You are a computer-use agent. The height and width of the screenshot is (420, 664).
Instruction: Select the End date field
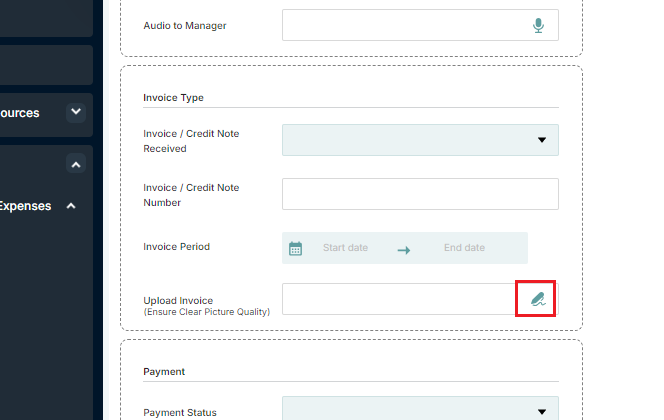pyautogui.click(x=464, y=248)
